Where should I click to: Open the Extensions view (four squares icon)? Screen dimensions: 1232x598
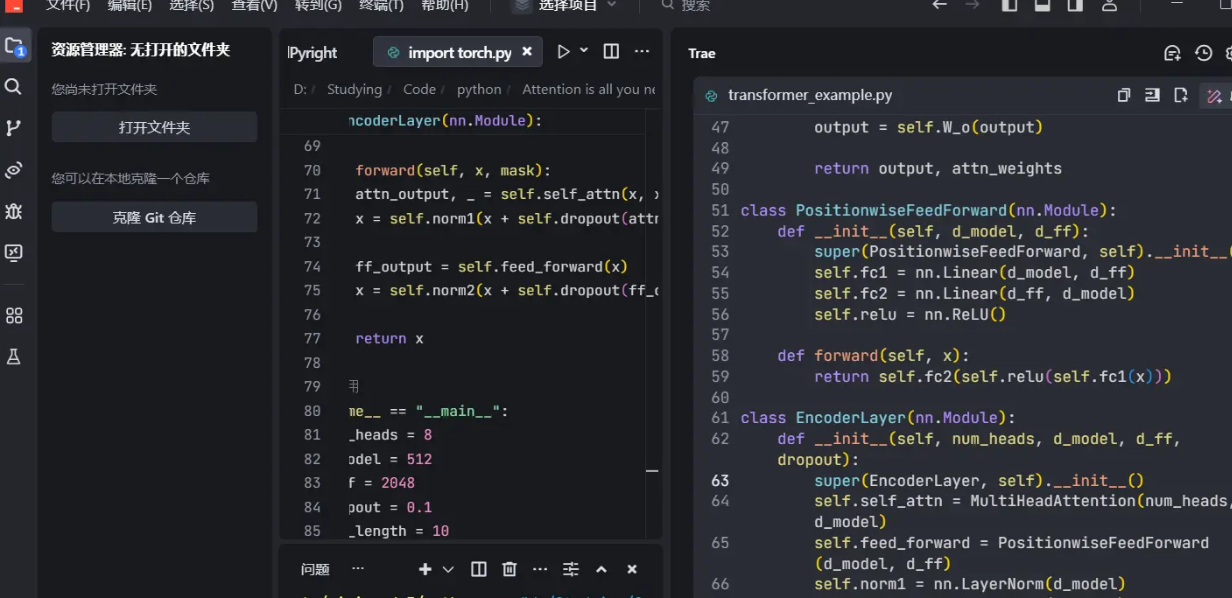click(x=14, y=315)
